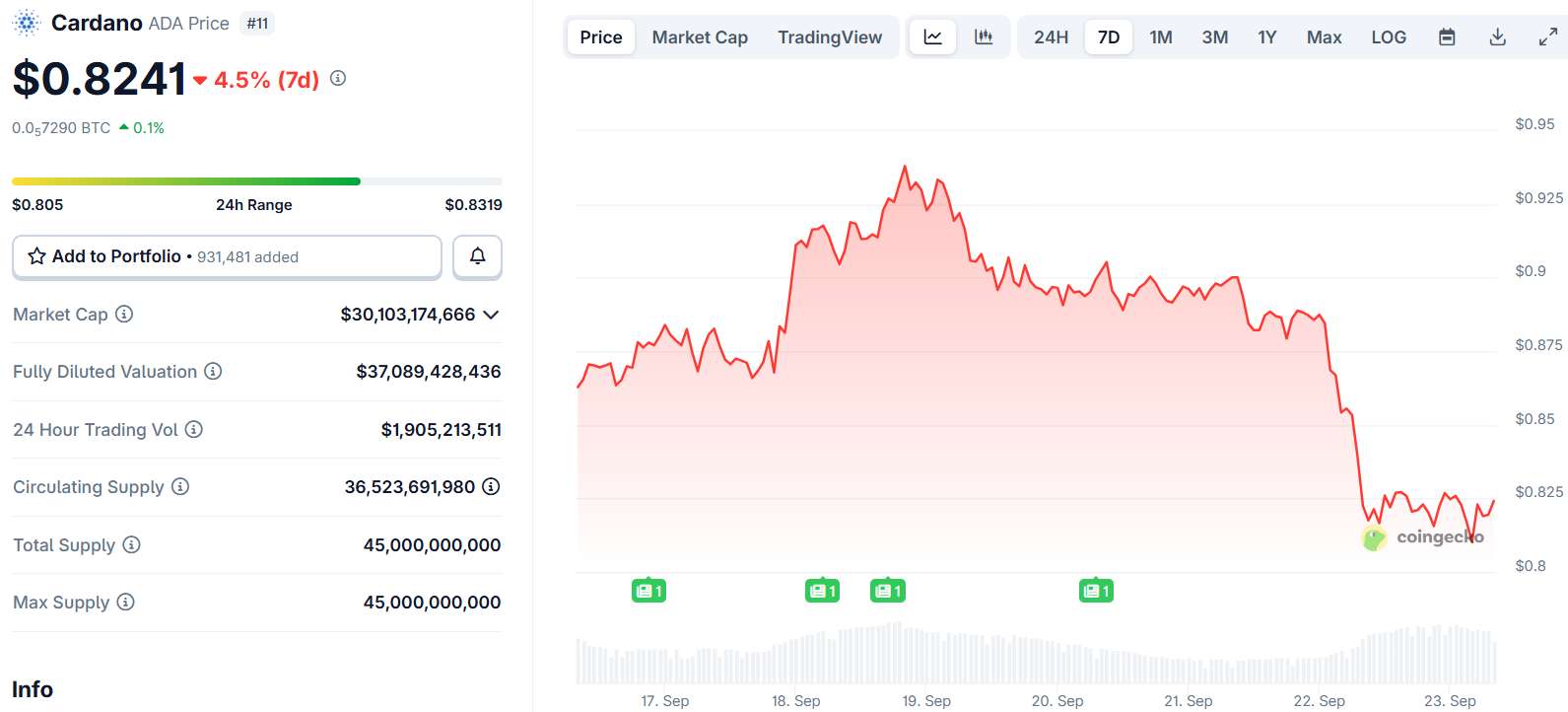Open news marker after 20. Sep
This screenshot has width=1568, height=712.
(x=1096, y=591)
